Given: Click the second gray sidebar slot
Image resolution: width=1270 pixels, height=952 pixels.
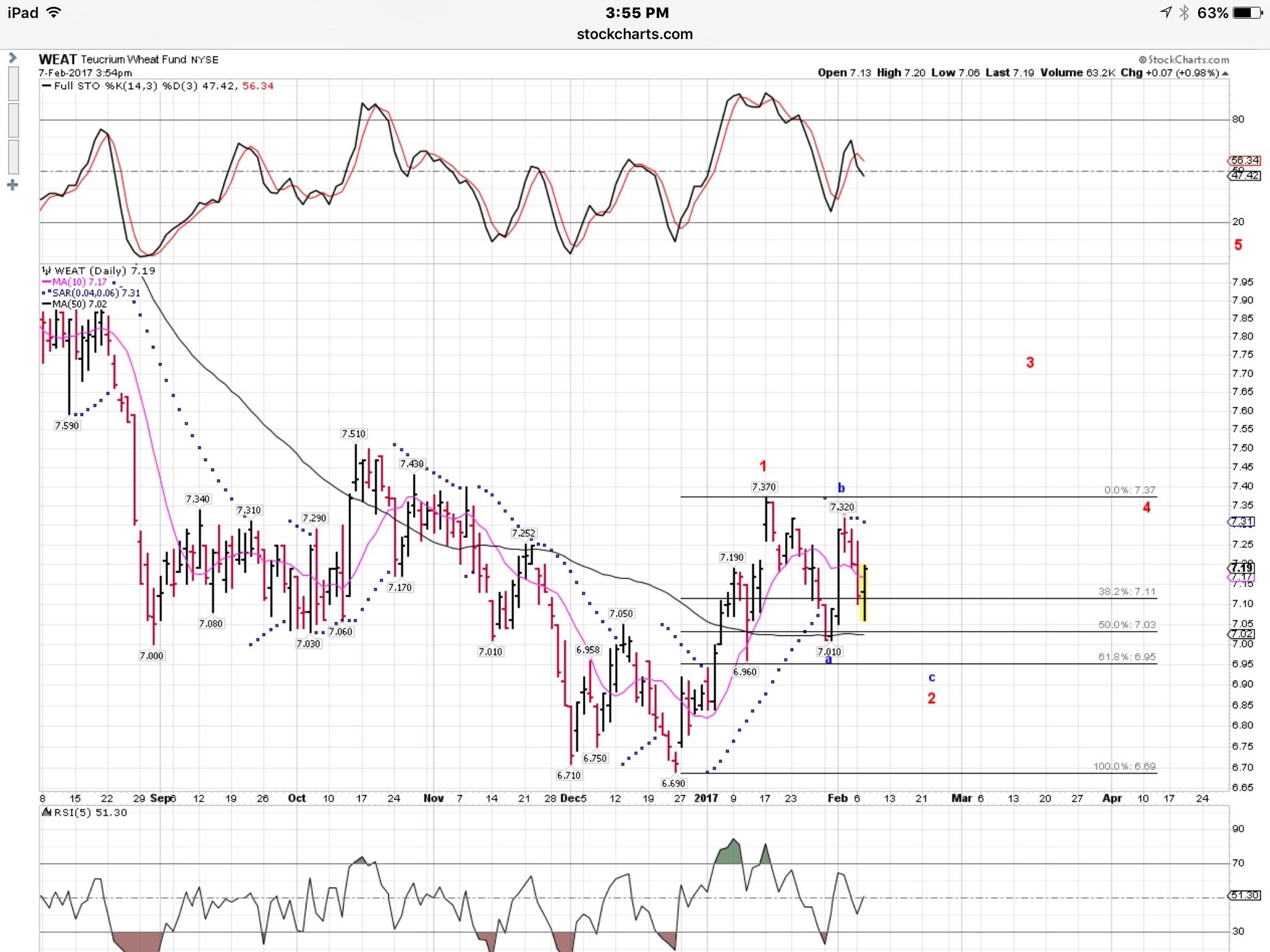Looking at the screenshot, I should point(13,120).
